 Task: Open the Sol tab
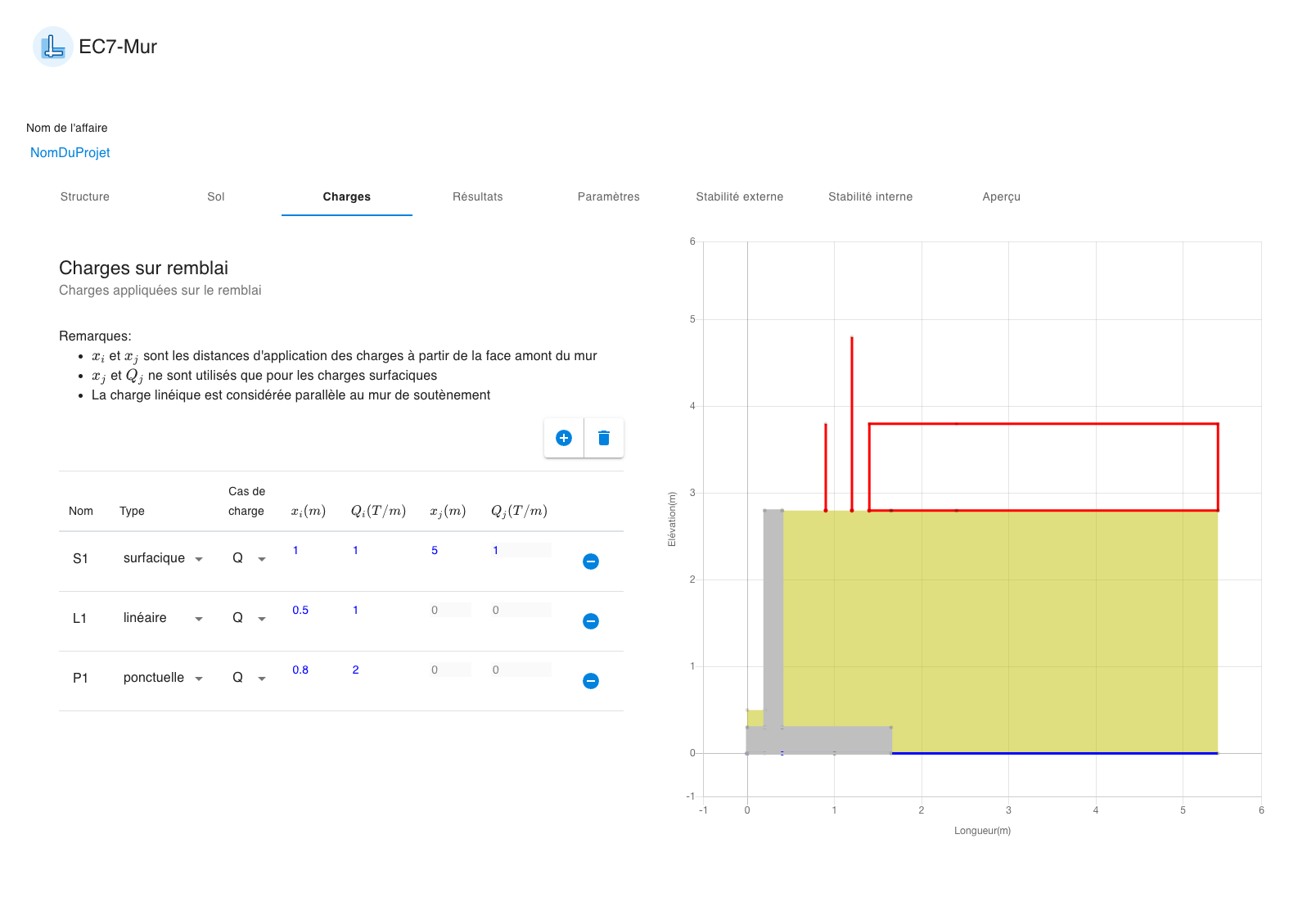[216, 196]
